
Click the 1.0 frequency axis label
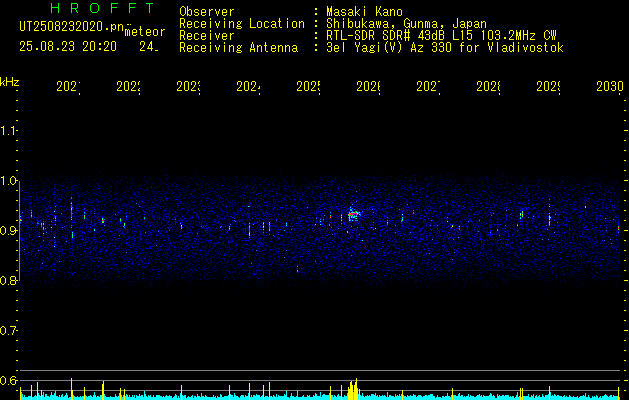9,181
